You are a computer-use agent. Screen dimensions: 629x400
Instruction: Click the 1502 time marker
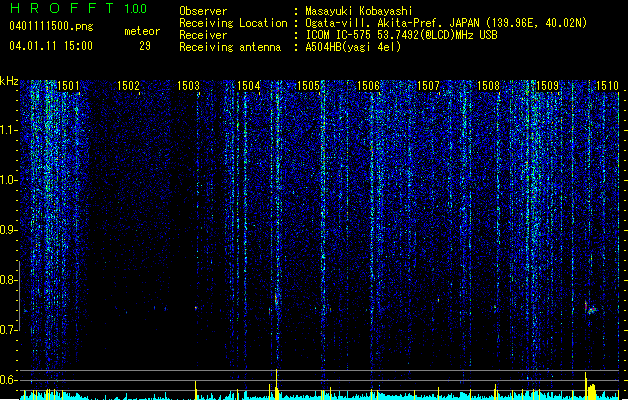(x=128, y=85)
